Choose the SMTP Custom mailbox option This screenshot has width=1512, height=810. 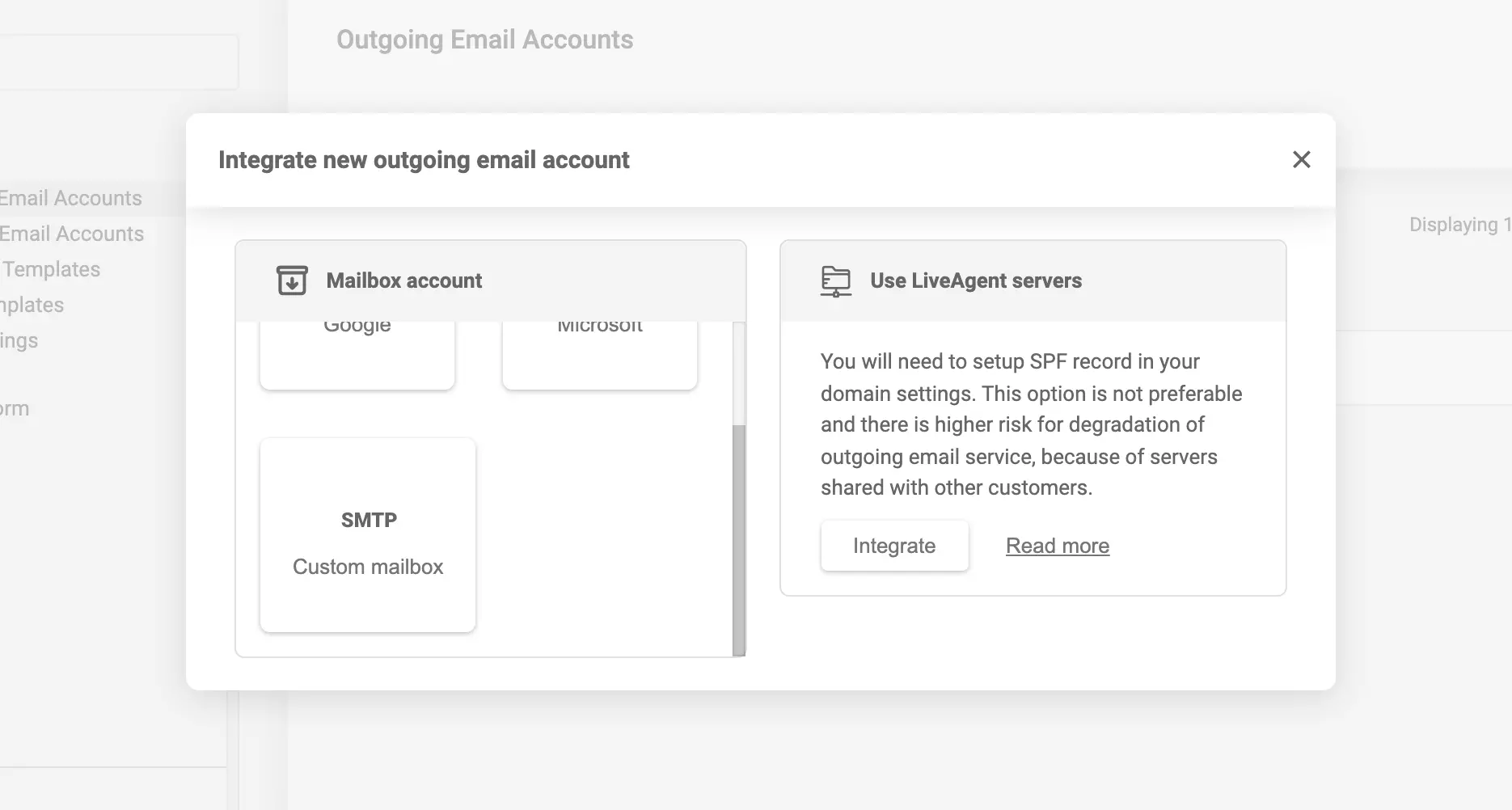pos(367,535)
